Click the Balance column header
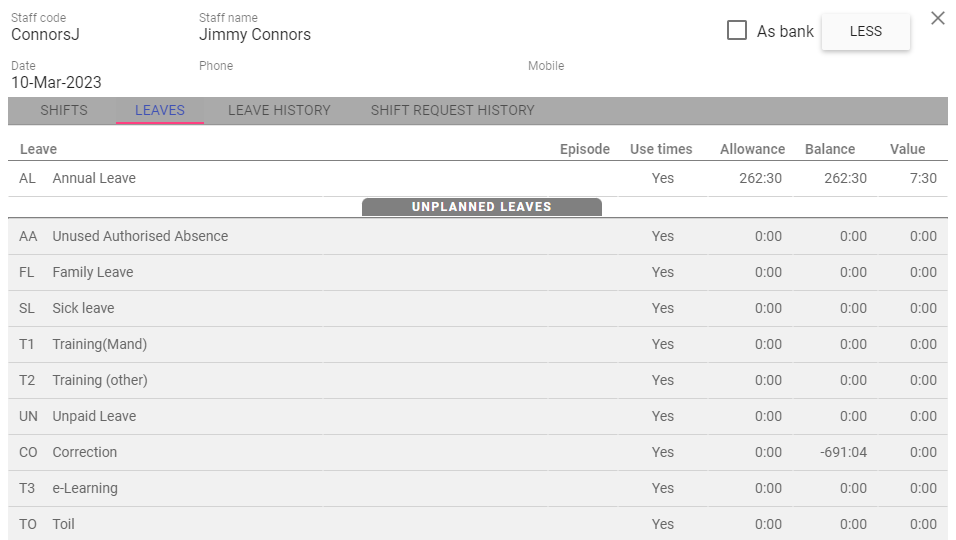The height and width of the screenshot is (540, 956). pos(829,149)
